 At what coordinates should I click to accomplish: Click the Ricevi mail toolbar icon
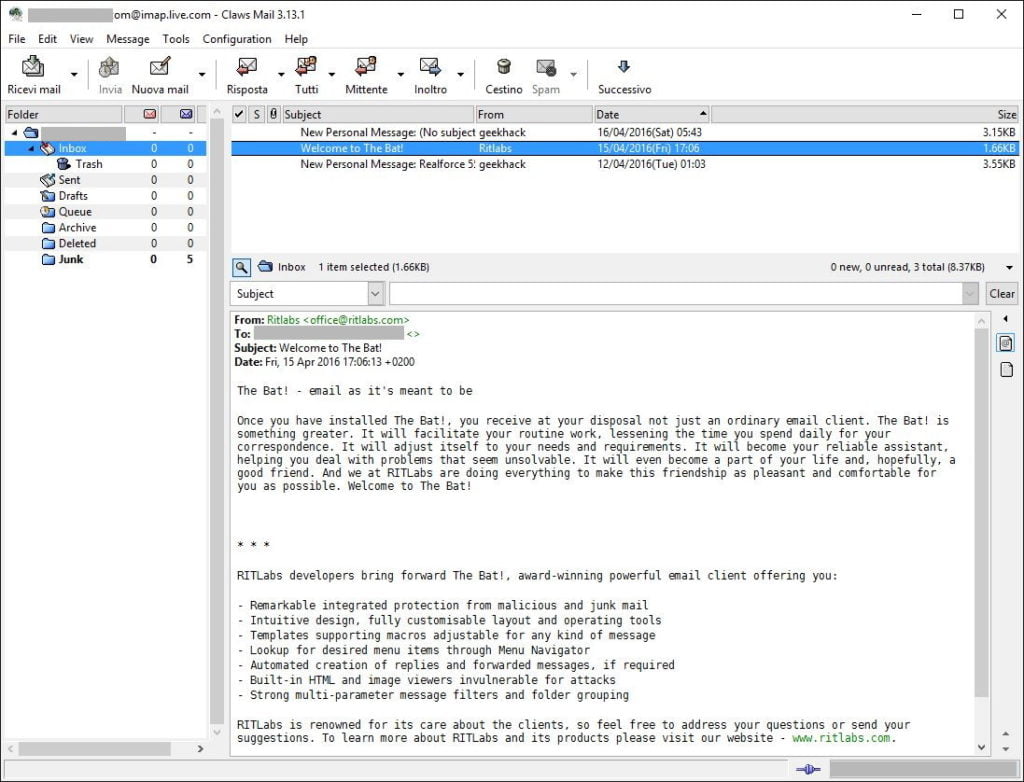33,68
